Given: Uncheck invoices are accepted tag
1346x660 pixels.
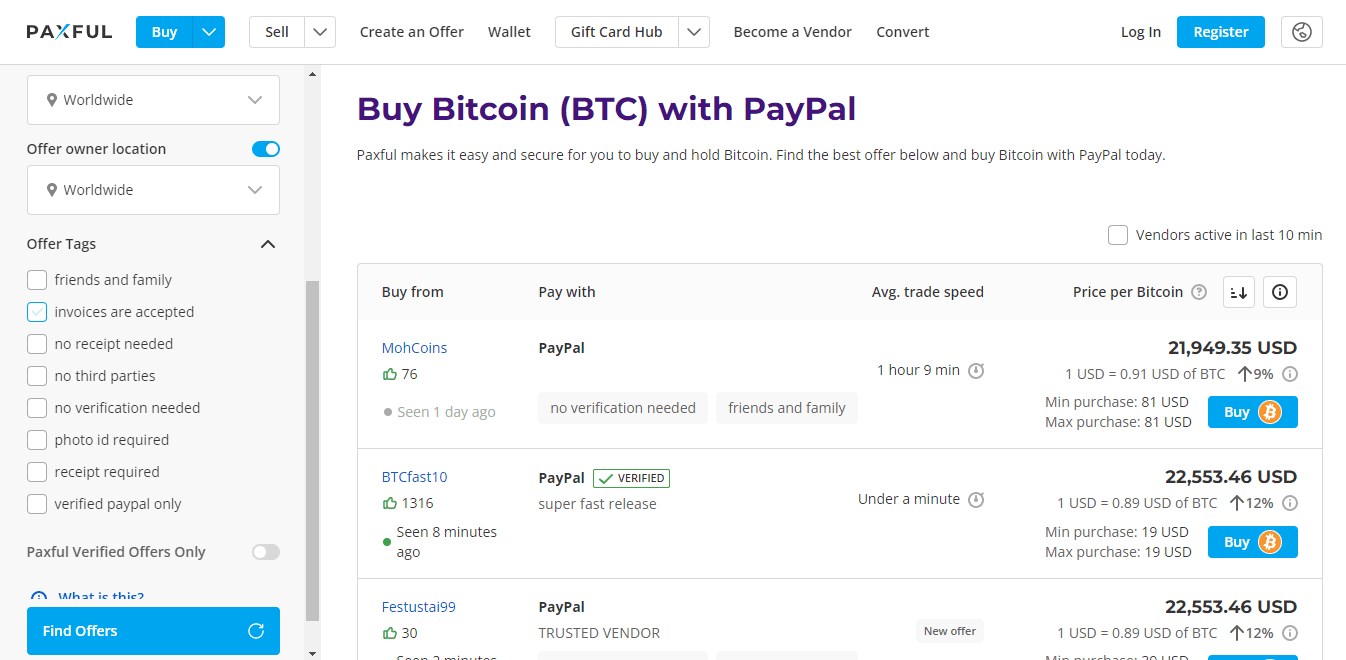Looking at the screenshot, I should click(x=37, y=312).
